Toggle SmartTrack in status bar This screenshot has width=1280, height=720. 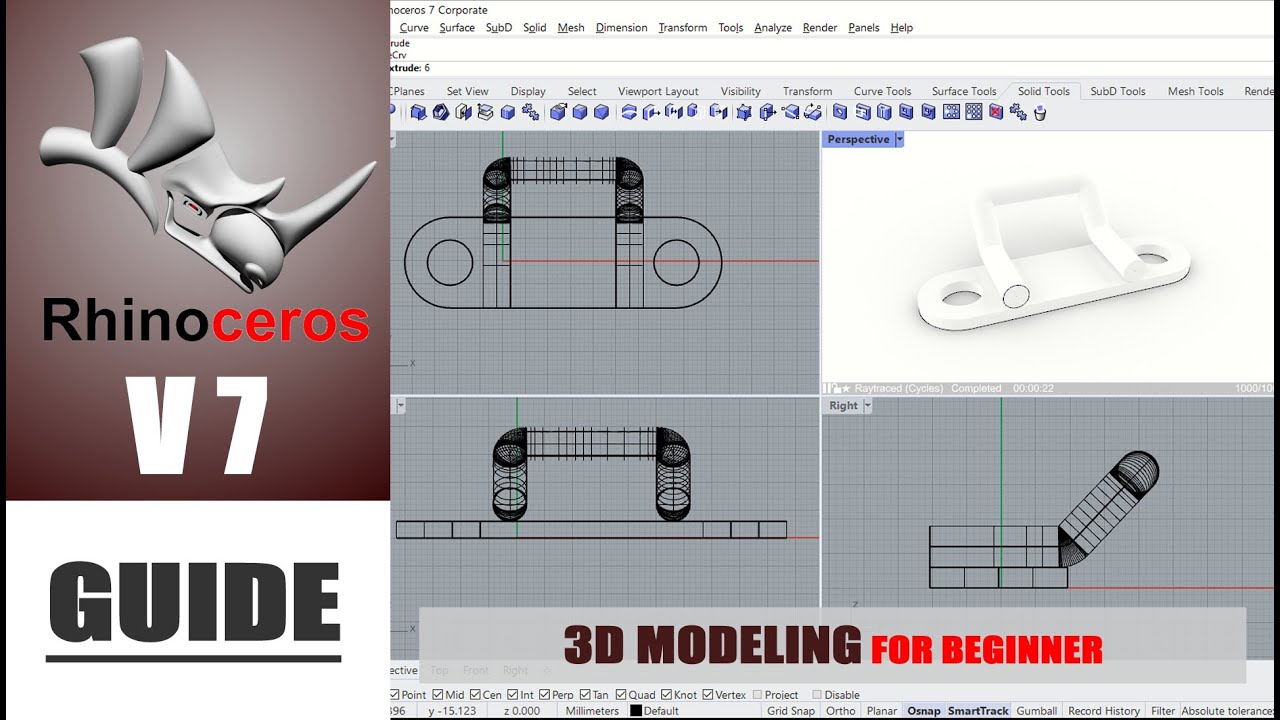tap(979, 711)
